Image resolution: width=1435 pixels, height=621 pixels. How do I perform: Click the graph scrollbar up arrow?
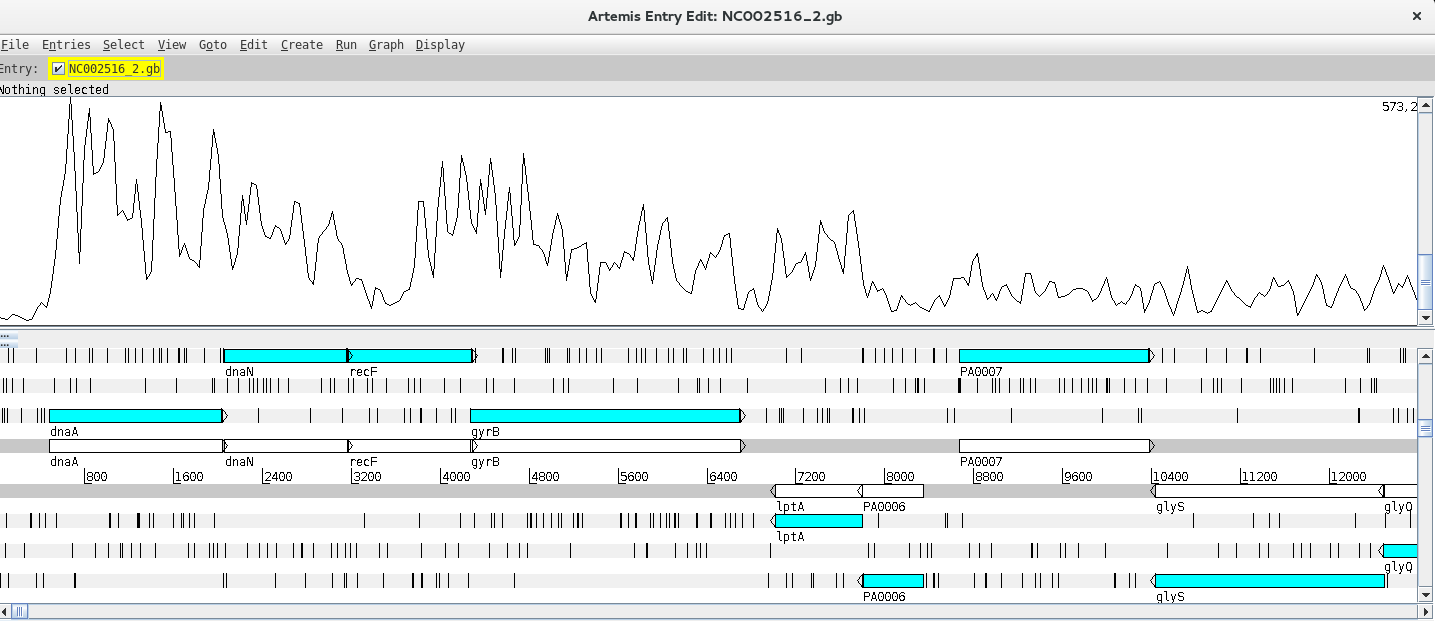1425,103
